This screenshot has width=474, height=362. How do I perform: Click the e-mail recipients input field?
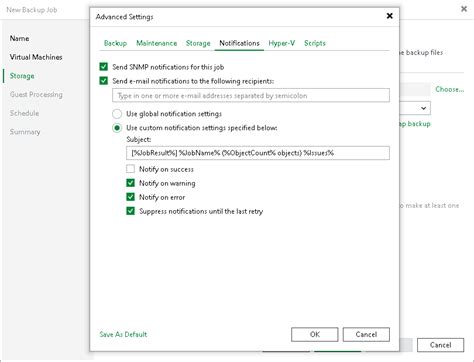coord(251,95)
